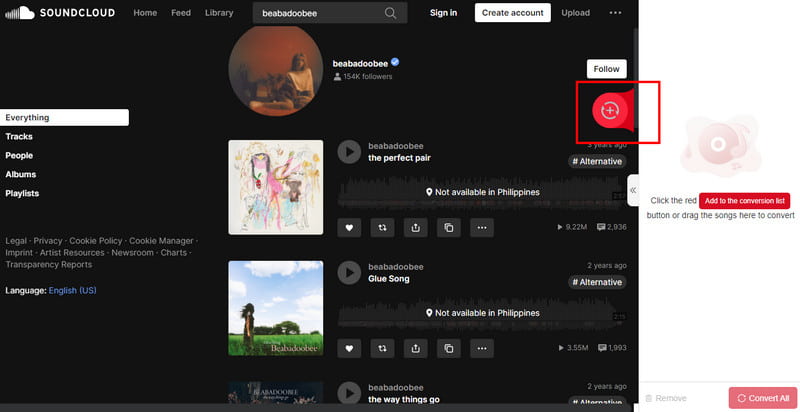This screenshot has height=412, width=800.
Task: Open the Library page
Action: 219,13
